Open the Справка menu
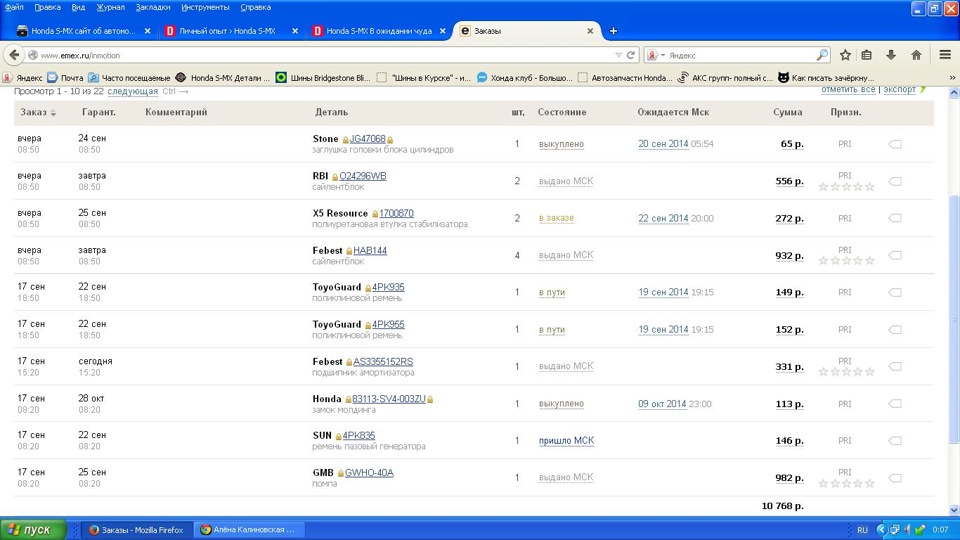This screenshot has height=540, width=960. click(256, 7)
